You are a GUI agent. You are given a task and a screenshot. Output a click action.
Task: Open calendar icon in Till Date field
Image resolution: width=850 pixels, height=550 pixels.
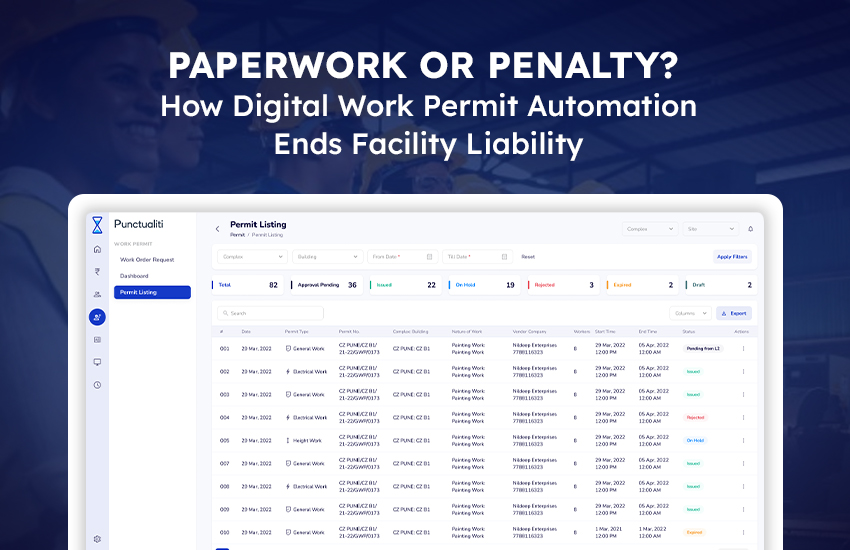[505, 257]
